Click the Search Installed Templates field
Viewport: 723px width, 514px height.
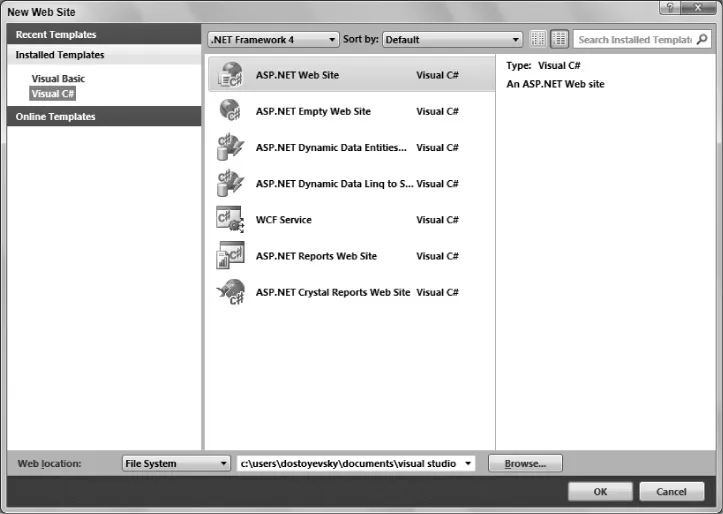click(634, 40)
